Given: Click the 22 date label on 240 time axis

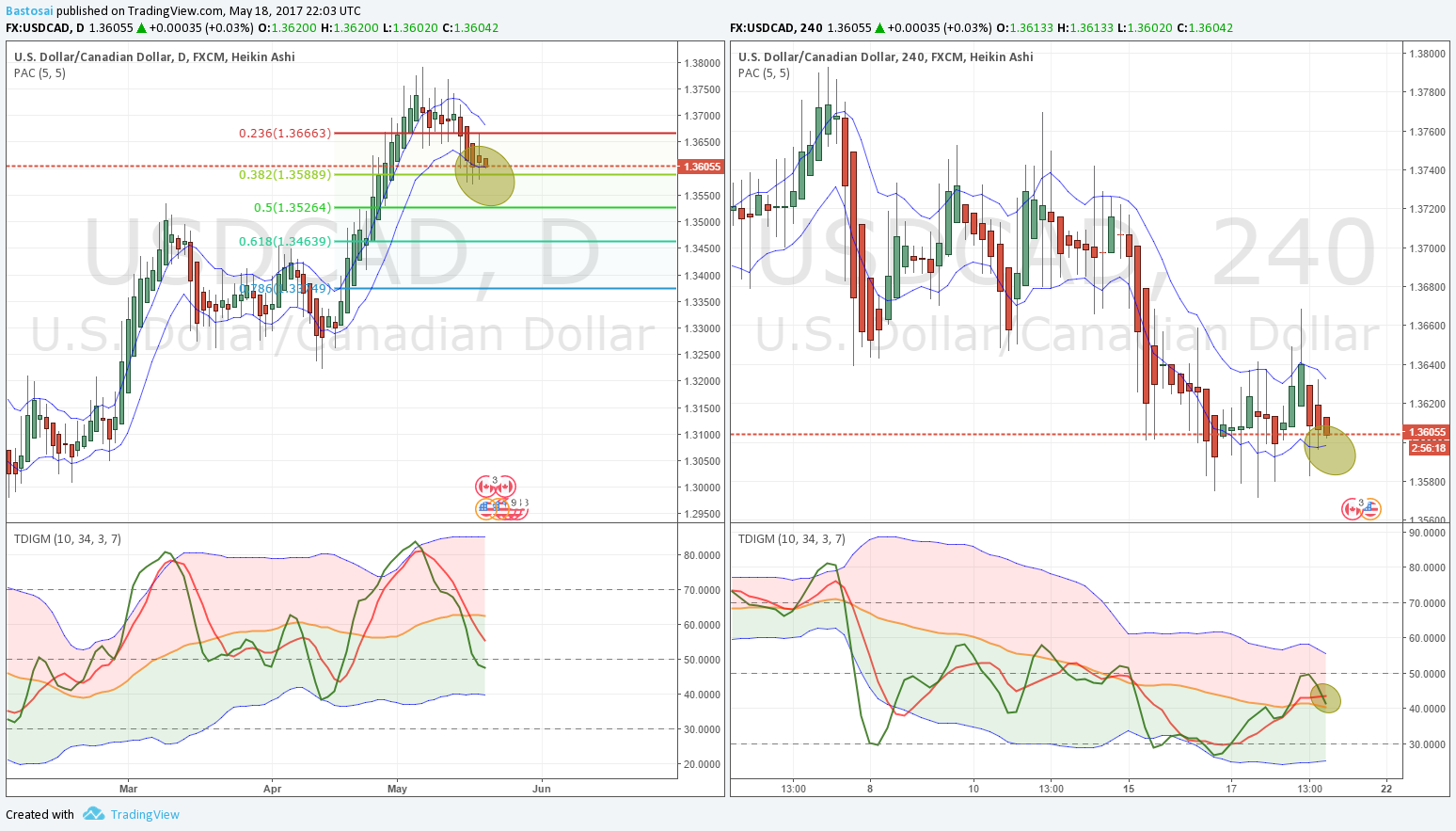Looking at the screenshot, I should click(1386, 789).
